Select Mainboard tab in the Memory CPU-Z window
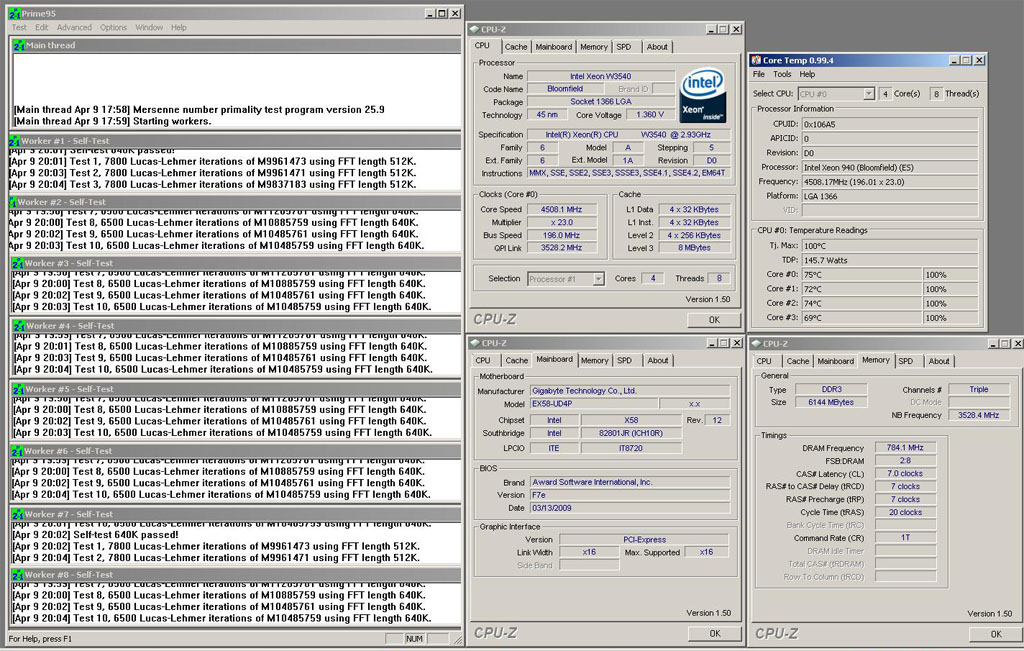The image size is (1024, 651). pyautogui.click(x=835, y=361)
